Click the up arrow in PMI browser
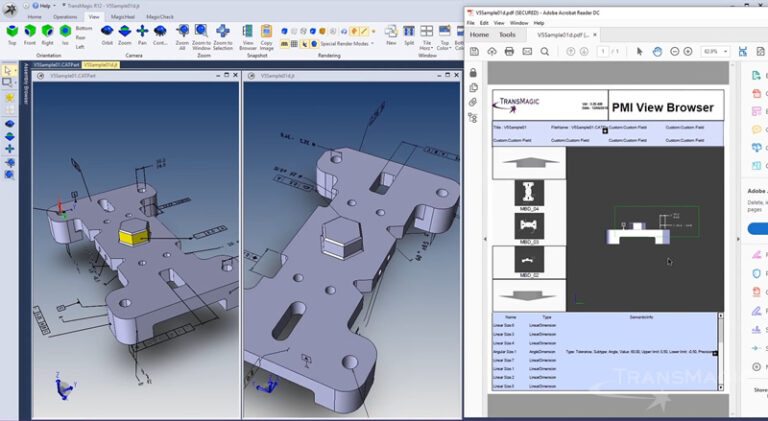The width and height of the screenshot is (768, 421). [528, 160]
